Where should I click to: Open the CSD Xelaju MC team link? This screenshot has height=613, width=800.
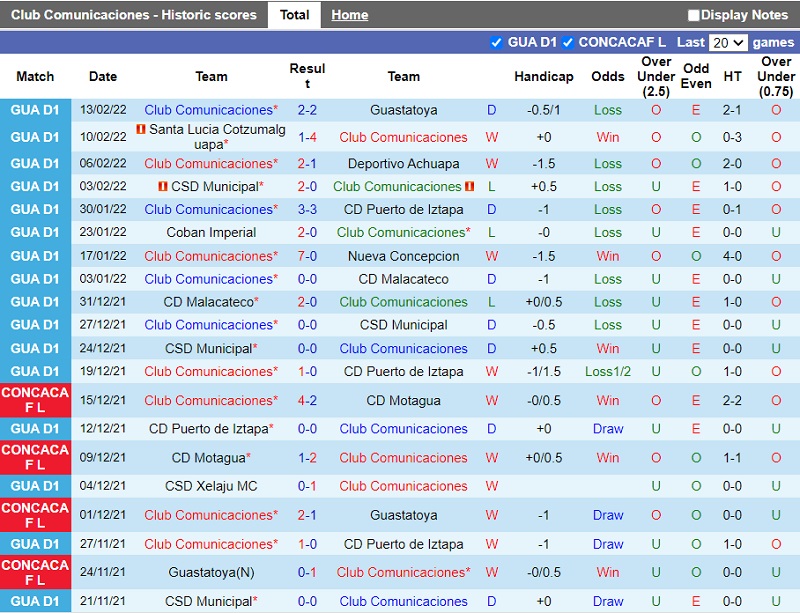tap(211, 487)
